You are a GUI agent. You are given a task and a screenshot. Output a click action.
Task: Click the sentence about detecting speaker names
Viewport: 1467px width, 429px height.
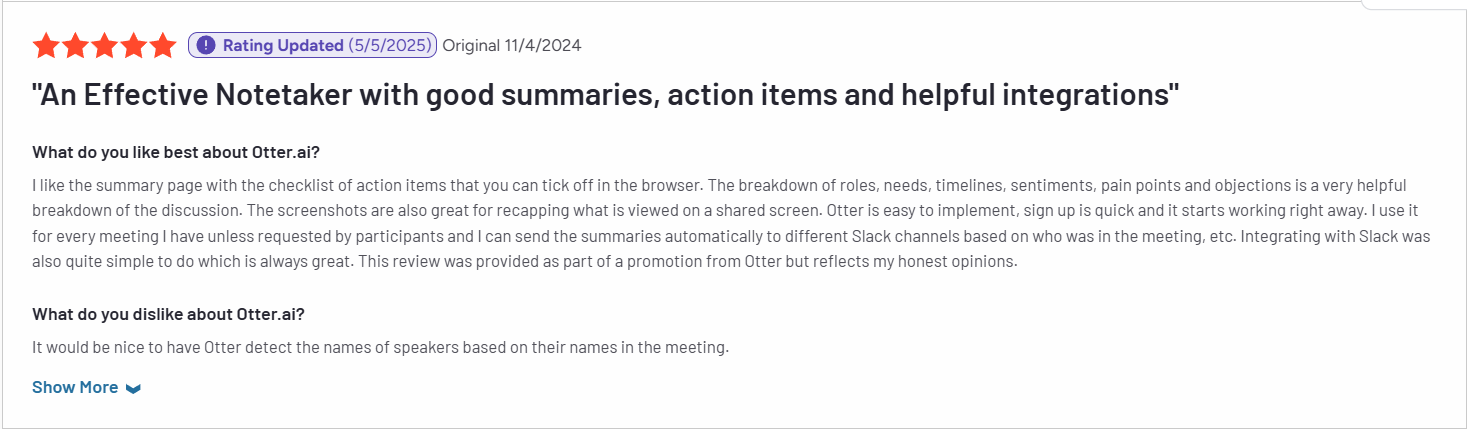tap(380, 348)
